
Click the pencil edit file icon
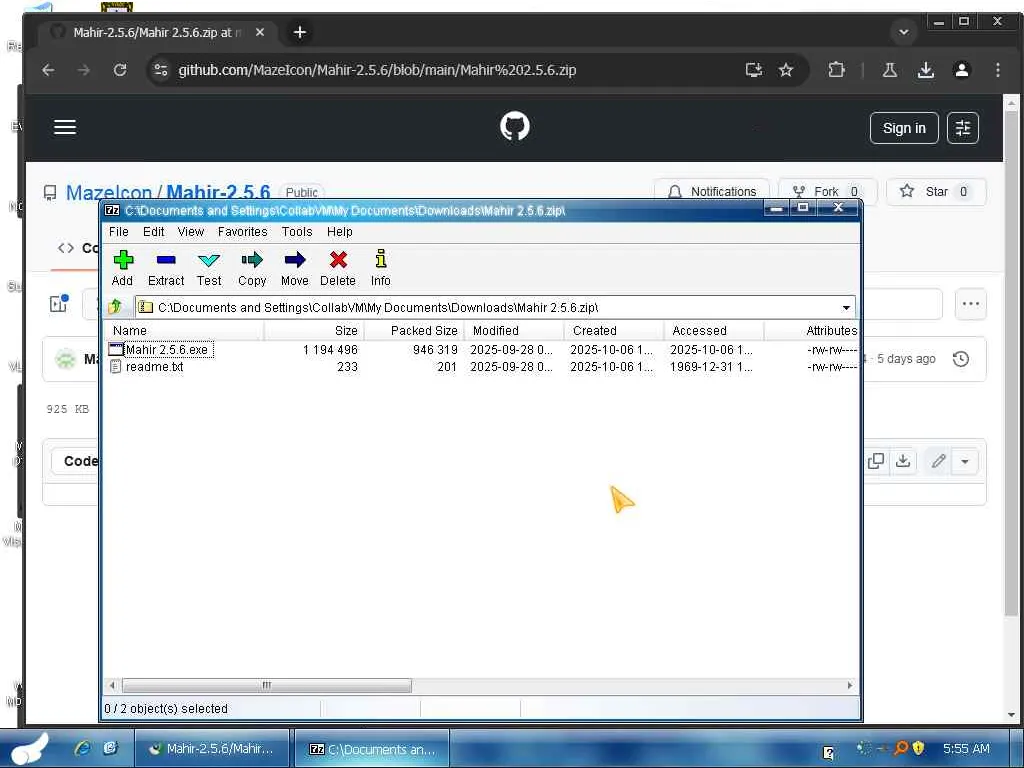938,461
